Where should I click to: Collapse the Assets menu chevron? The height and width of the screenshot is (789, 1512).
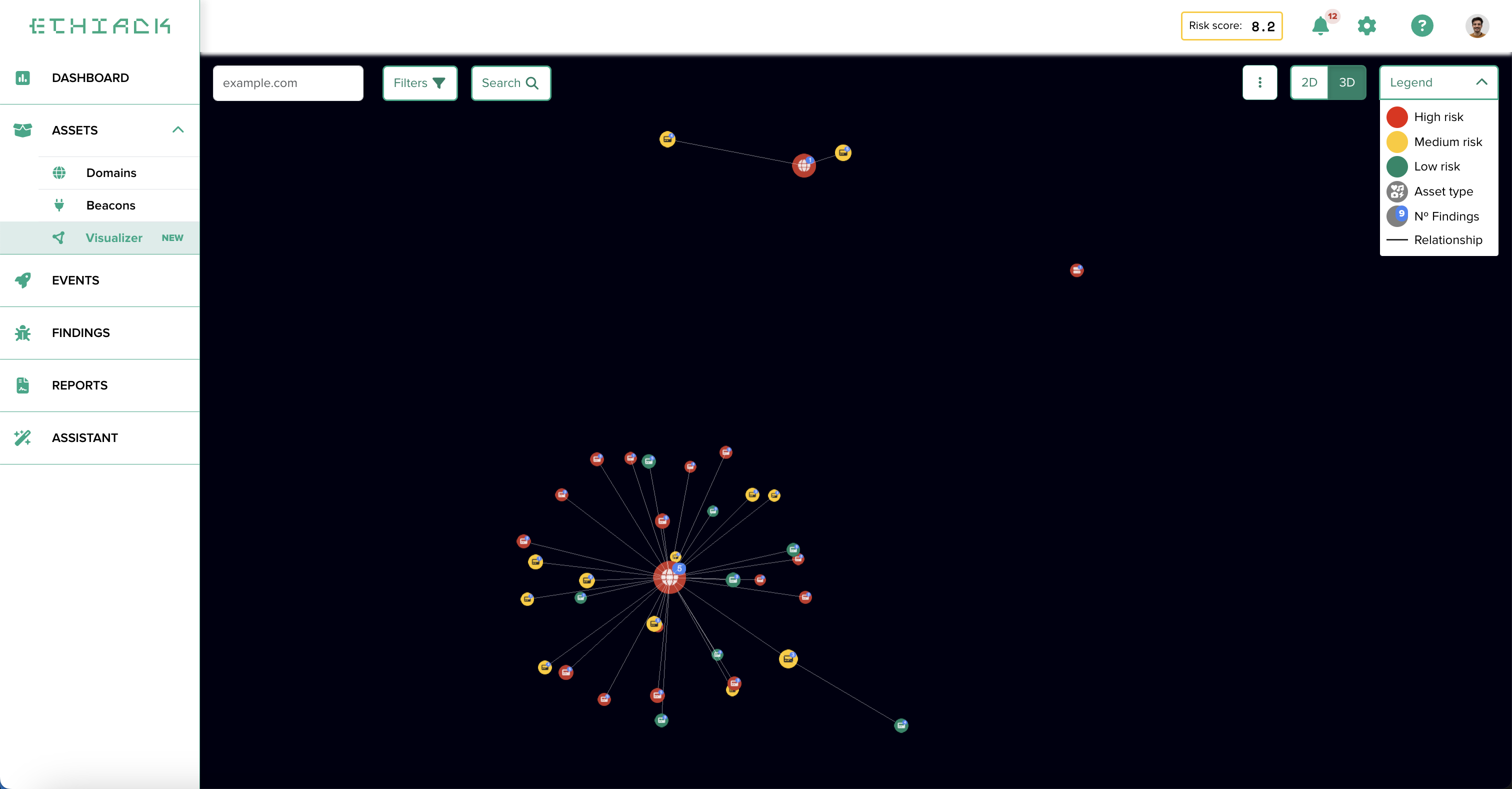(x=178, y=129)
